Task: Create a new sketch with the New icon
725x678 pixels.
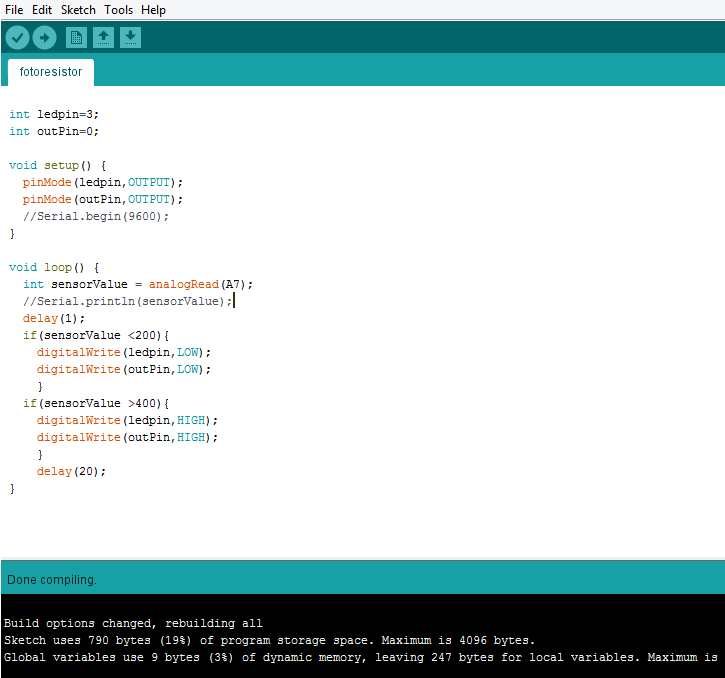Action: click(x=76, y=37)
